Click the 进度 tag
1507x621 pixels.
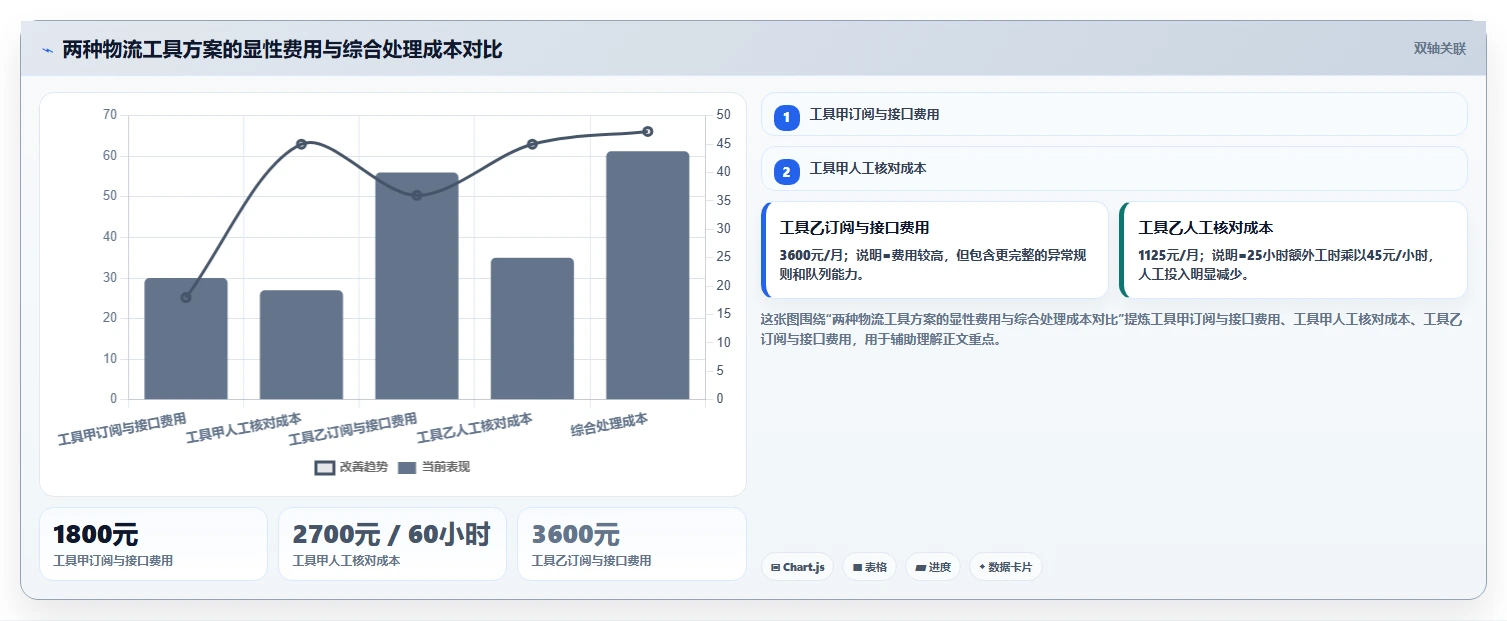933,567
